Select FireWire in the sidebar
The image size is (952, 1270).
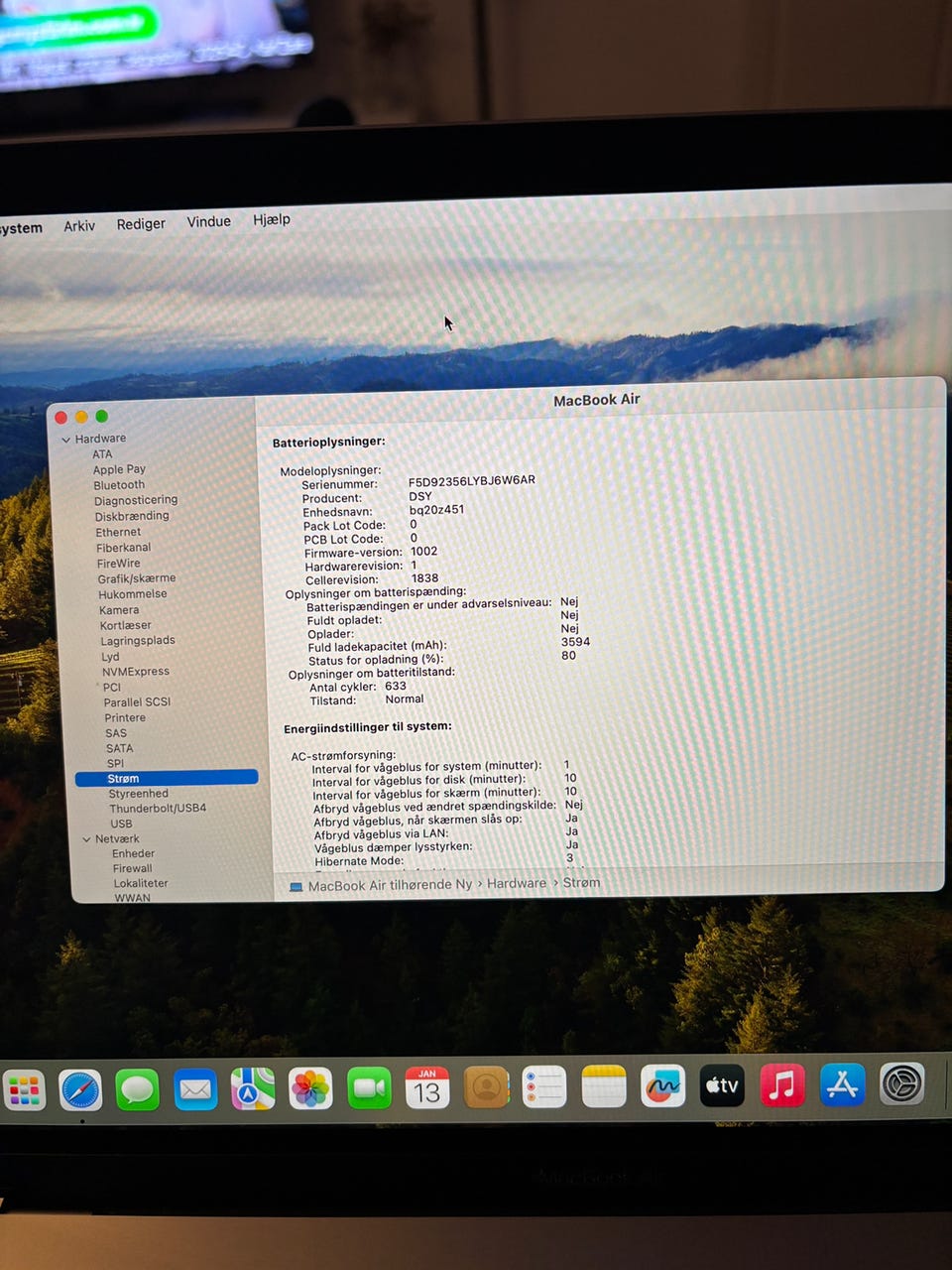coord(119,564)
